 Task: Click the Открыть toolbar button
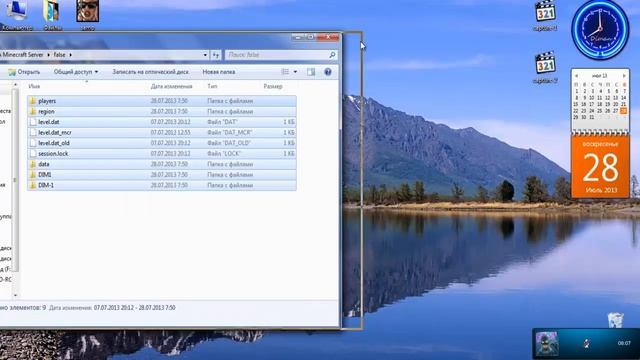(24, 72)
